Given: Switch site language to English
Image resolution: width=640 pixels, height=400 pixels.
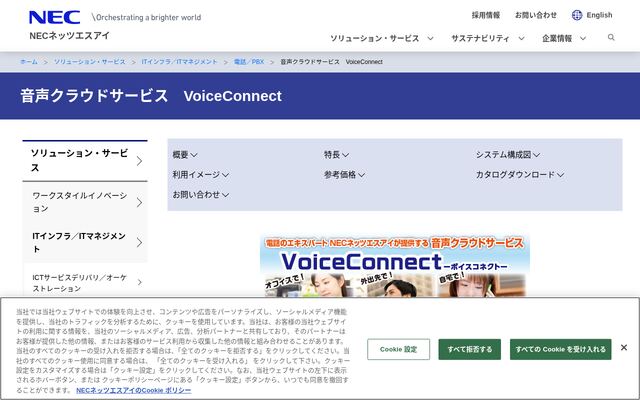Looking at the screenshot, I should (x=599, y=15).
